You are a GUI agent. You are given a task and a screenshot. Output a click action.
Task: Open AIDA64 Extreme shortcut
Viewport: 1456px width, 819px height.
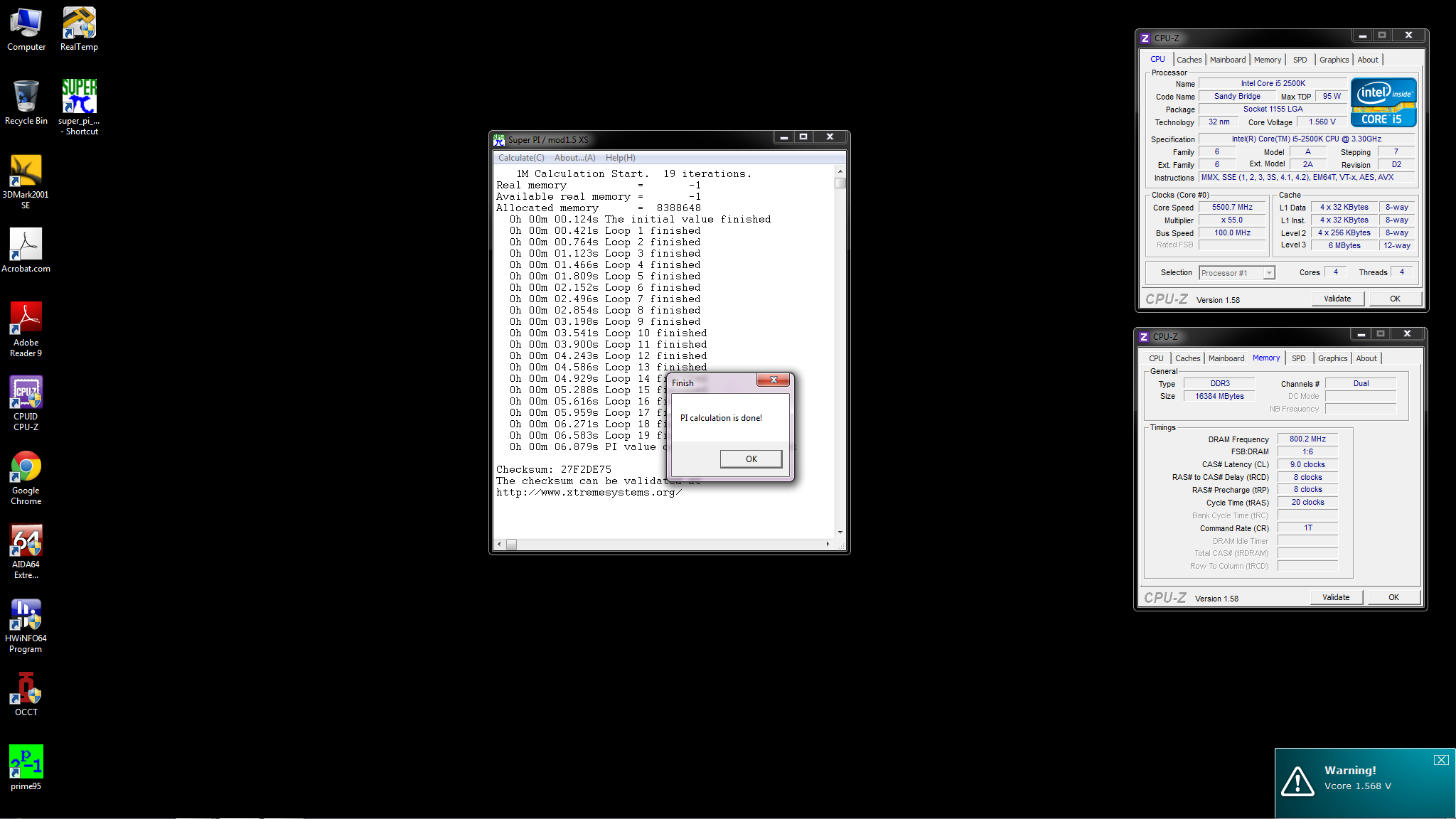[26, 552]
